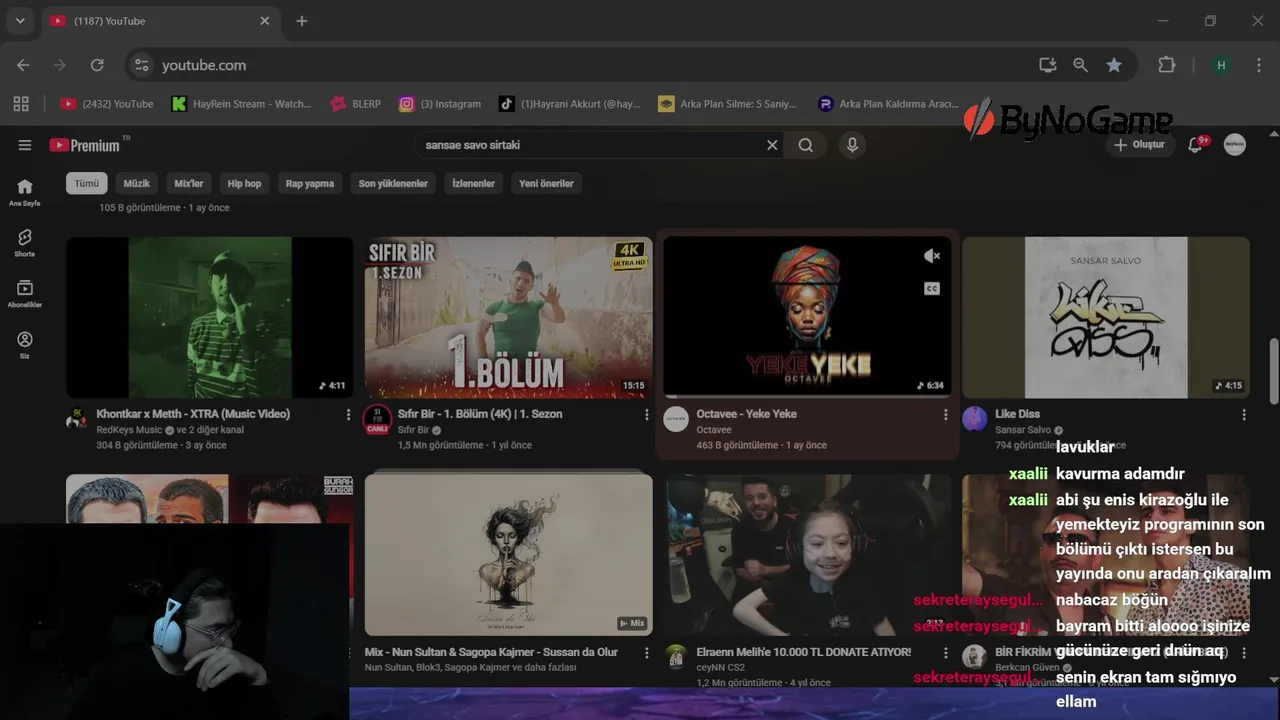Image resolution: width=1280 pixels, height=720 pixels.
Task: Open Khontkar x Metth XTRA thumbnail
Action: (x=210, y=317)
